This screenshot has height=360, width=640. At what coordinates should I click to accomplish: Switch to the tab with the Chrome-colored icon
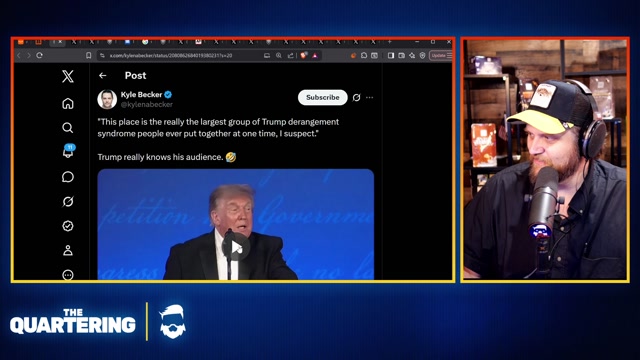tap(145, 42)
